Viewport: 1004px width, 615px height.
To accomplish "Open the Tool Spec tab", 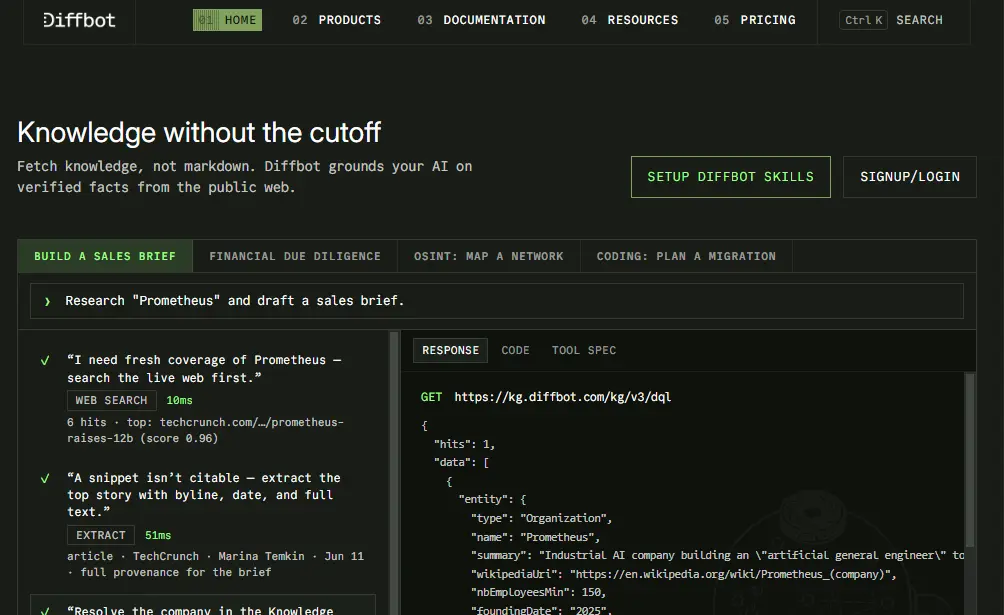I will [584, 350].
